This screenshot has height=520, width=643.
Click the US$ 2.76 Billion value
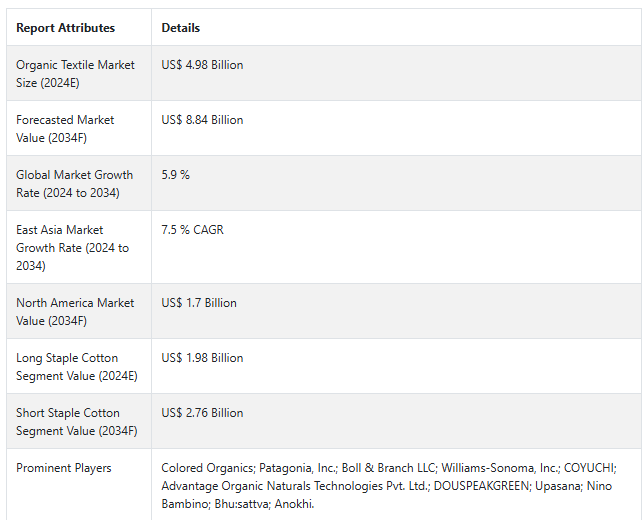[202, 413]
